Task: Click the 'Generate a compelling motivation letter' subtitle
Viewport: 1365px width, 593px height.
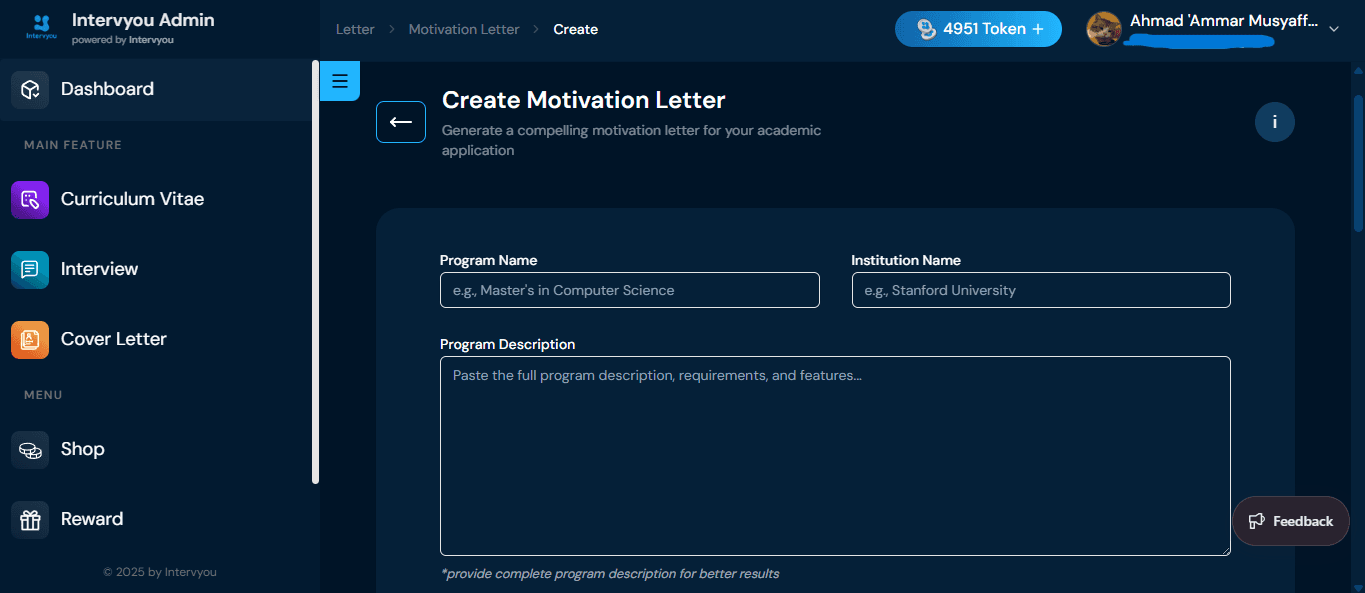Action: coord(632,140)
